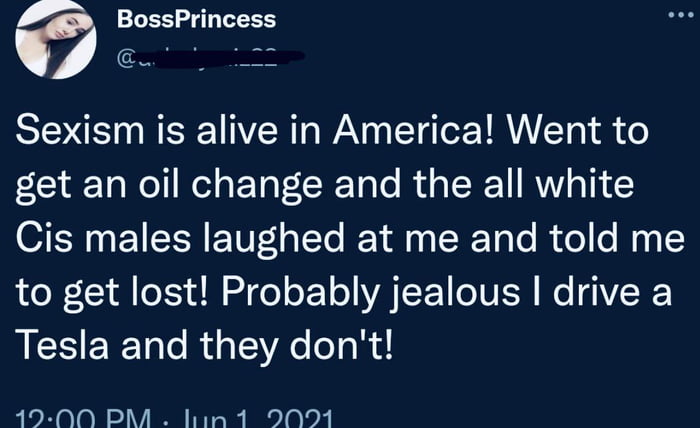Click the word "Tesla" in the tweet
700x428 pixels.
(x=62, y=345)
